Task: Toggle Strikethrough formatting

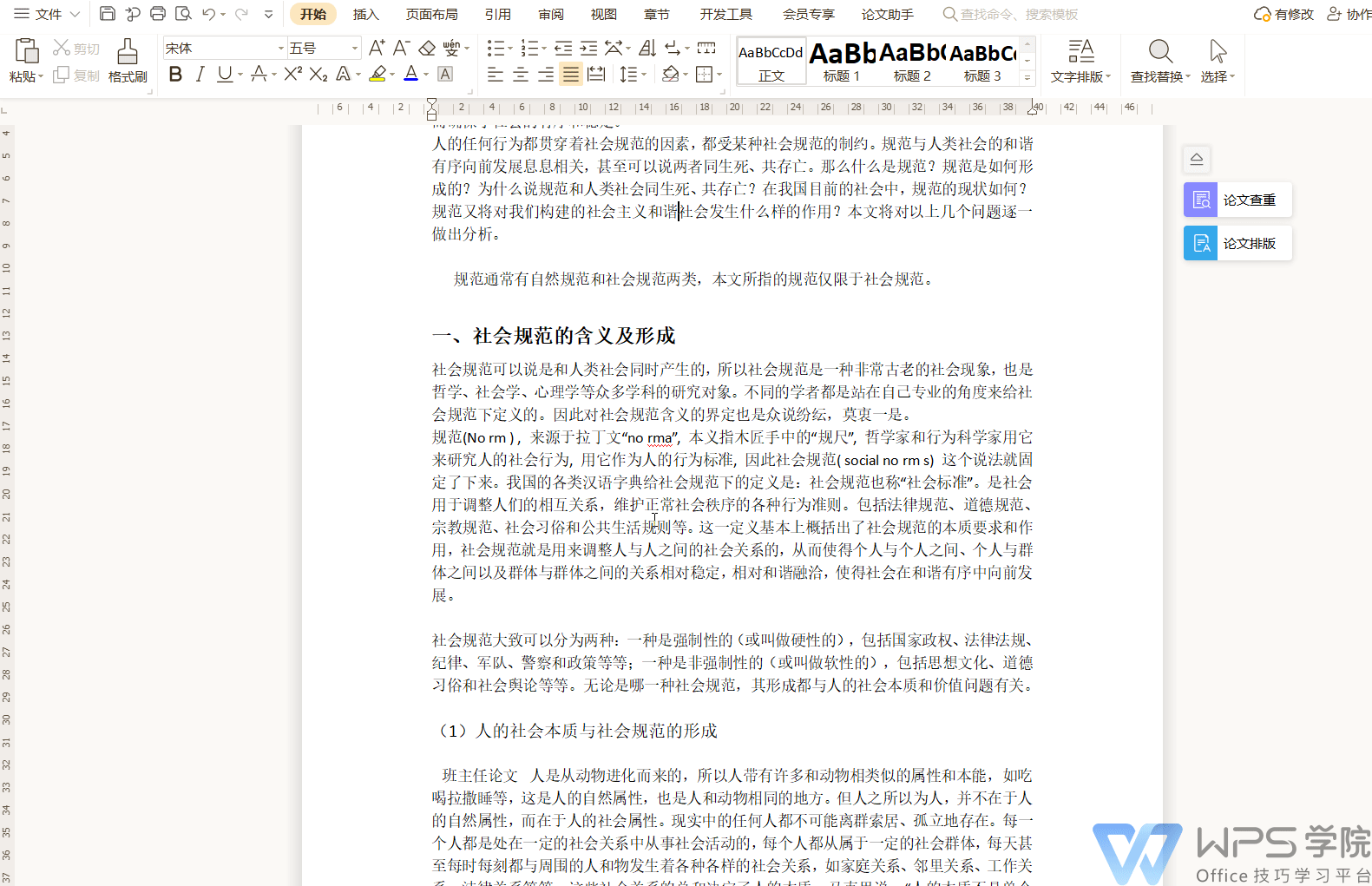Action: click(259, 75)
